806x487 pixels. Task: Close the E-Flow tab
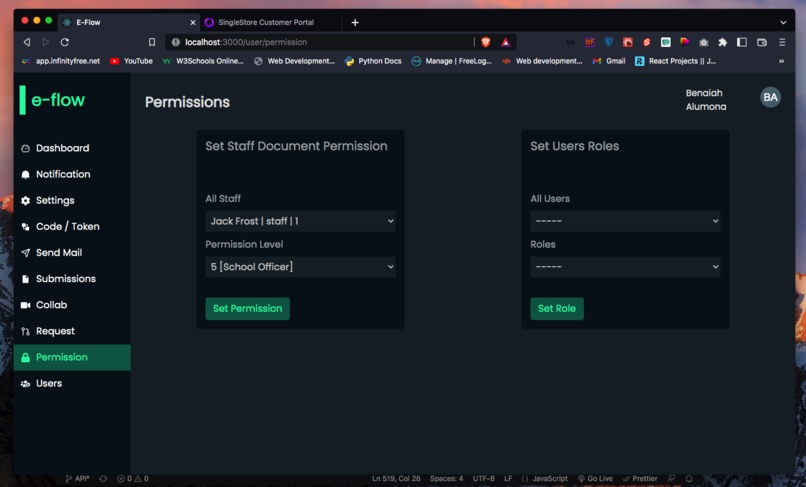(193, 23)
